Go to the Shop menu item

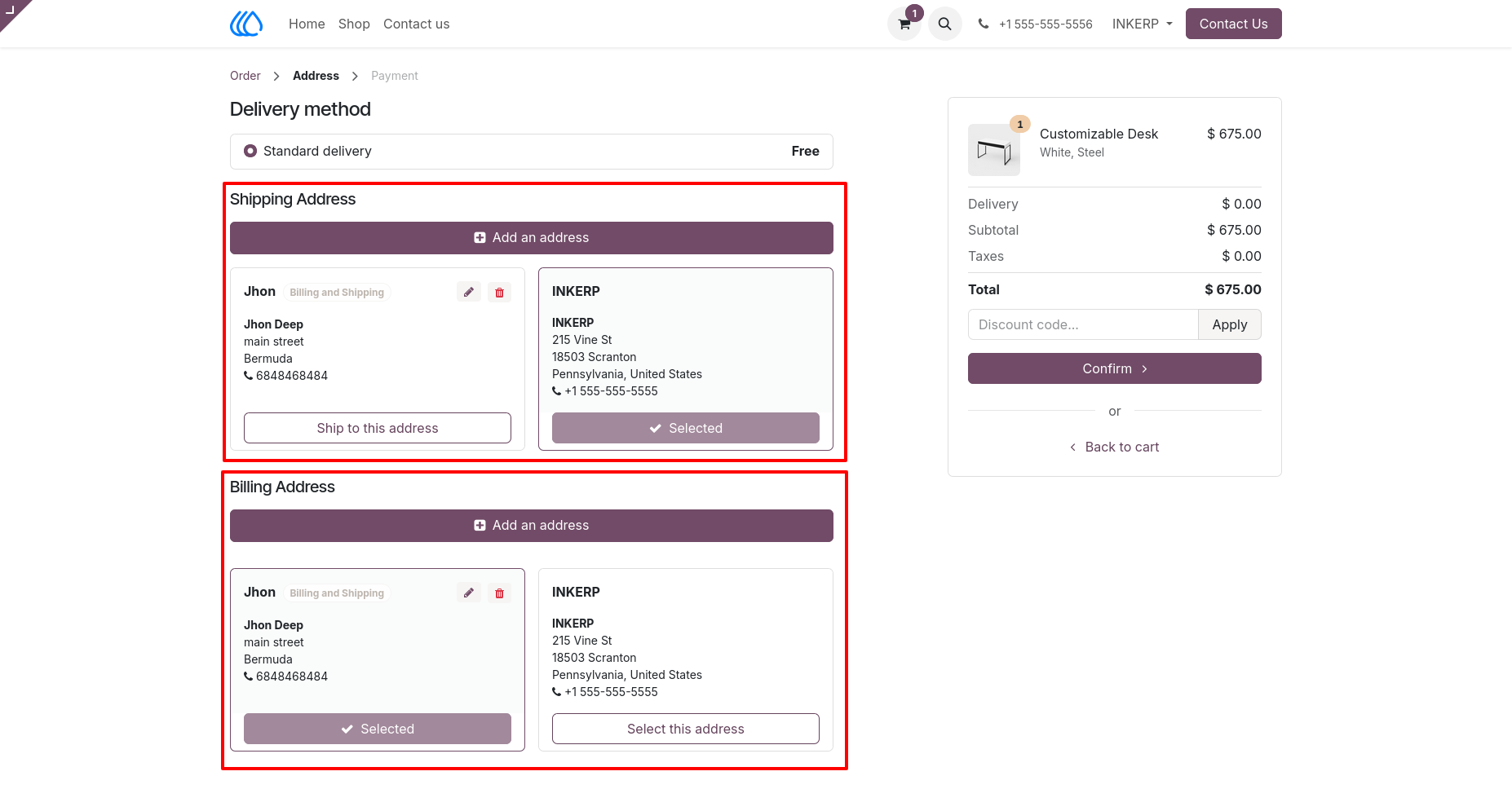coord(354,24)
